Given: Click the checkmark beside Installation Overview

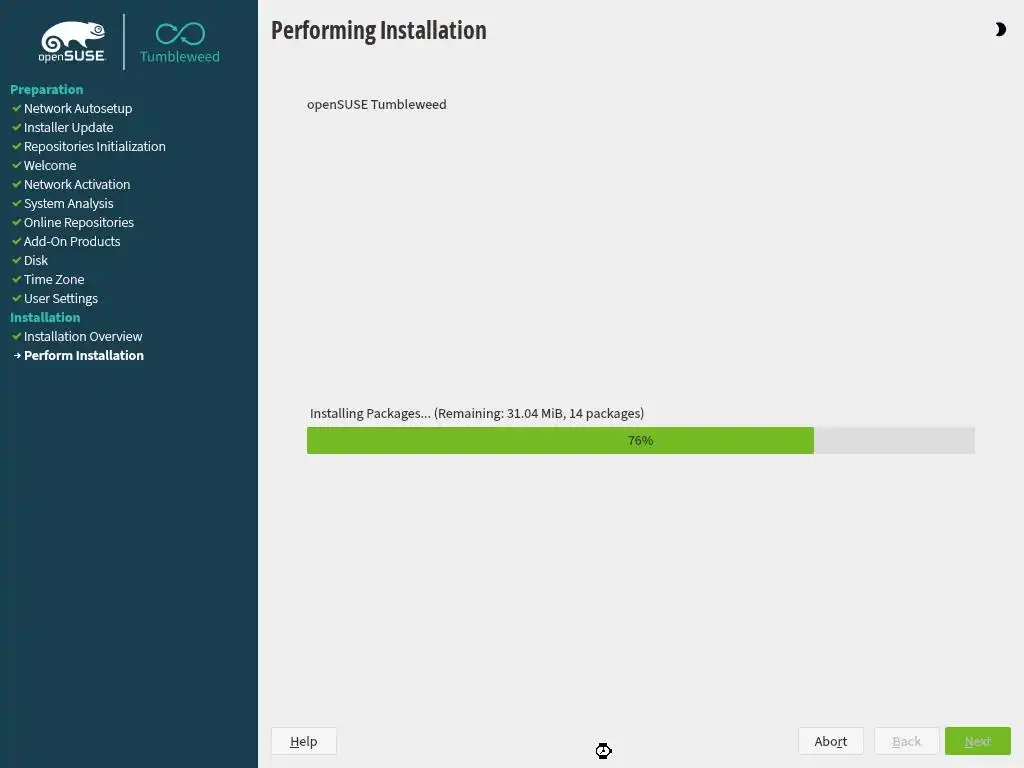Looking at the screenshot, I should click(17, 336).
